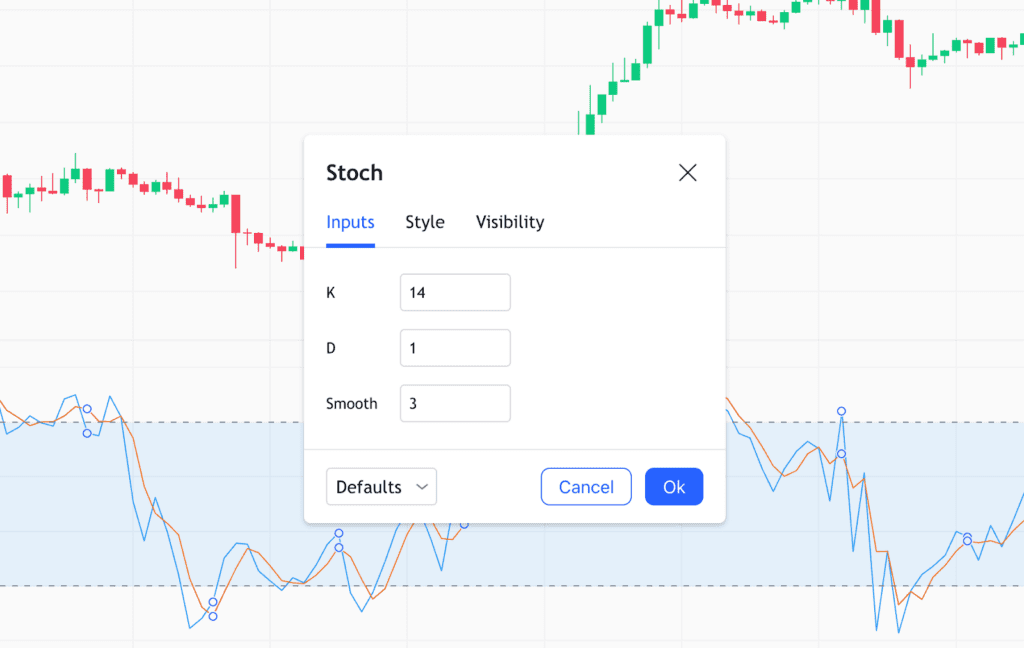Cancel the Stoch indicator changes
The height and width of the screenshot is (648, 1024).
(585, 486)
